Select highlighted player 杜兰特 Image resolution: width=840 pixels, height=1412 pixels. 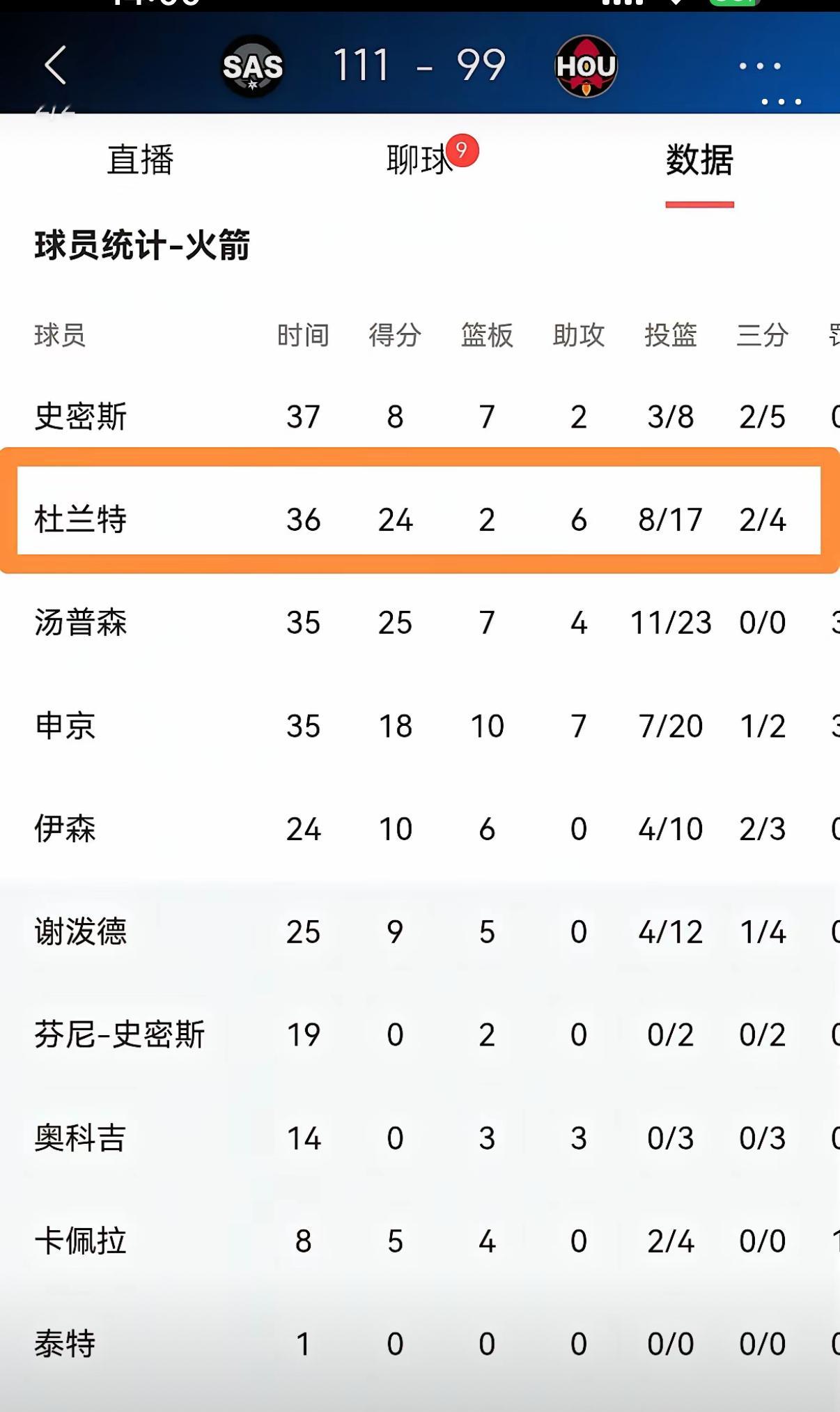[x=81, y=519]
